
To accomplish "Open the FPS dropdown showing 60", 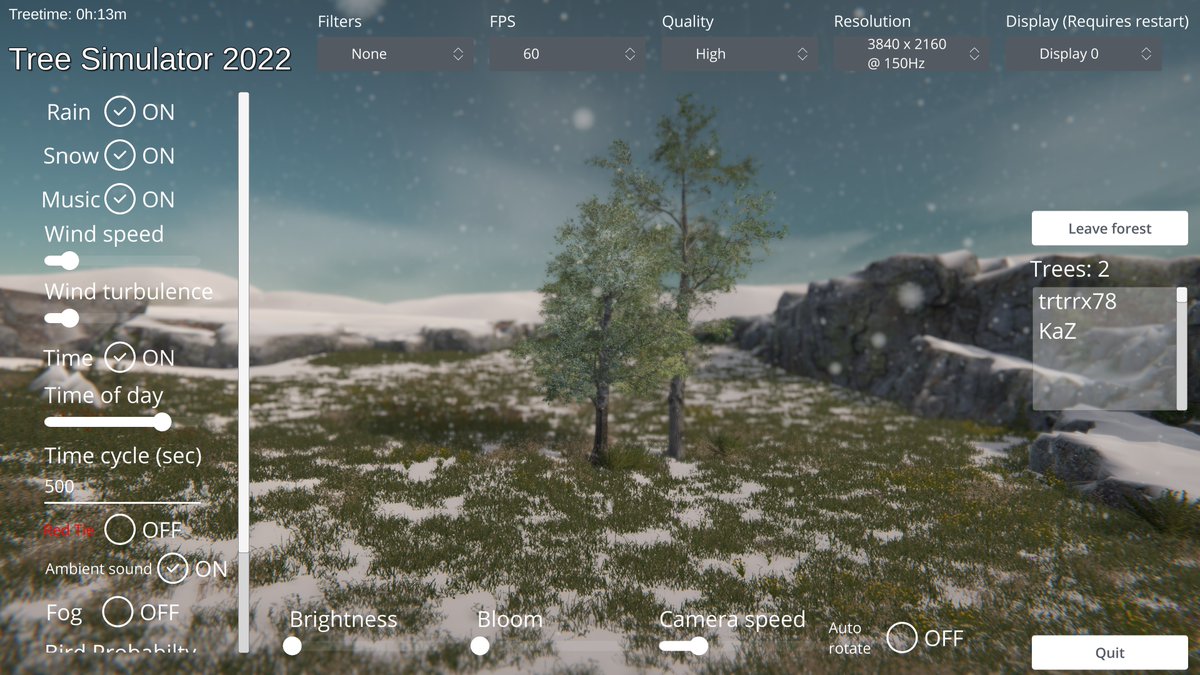I will (567, 54).
